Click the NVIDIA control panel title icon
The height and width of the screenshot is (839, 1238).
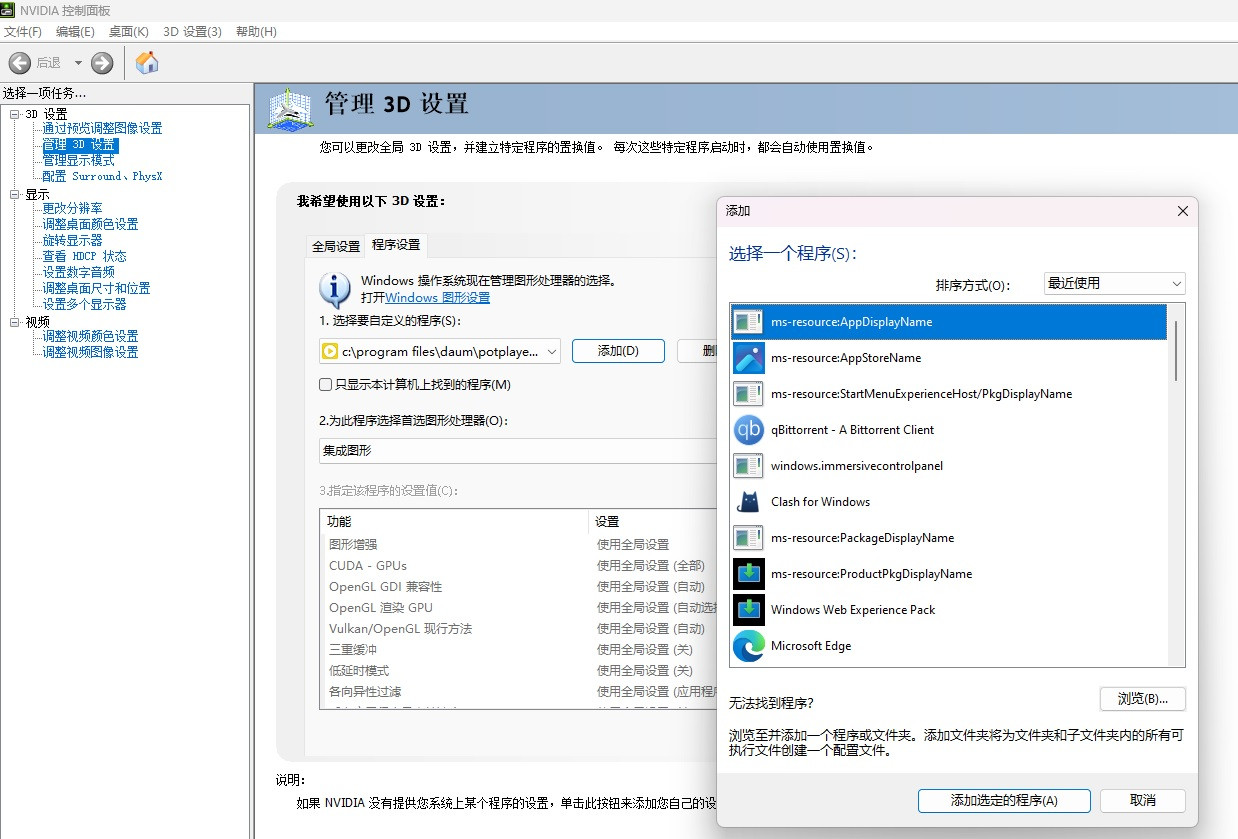pyautogui.click(x=8, y=10)
